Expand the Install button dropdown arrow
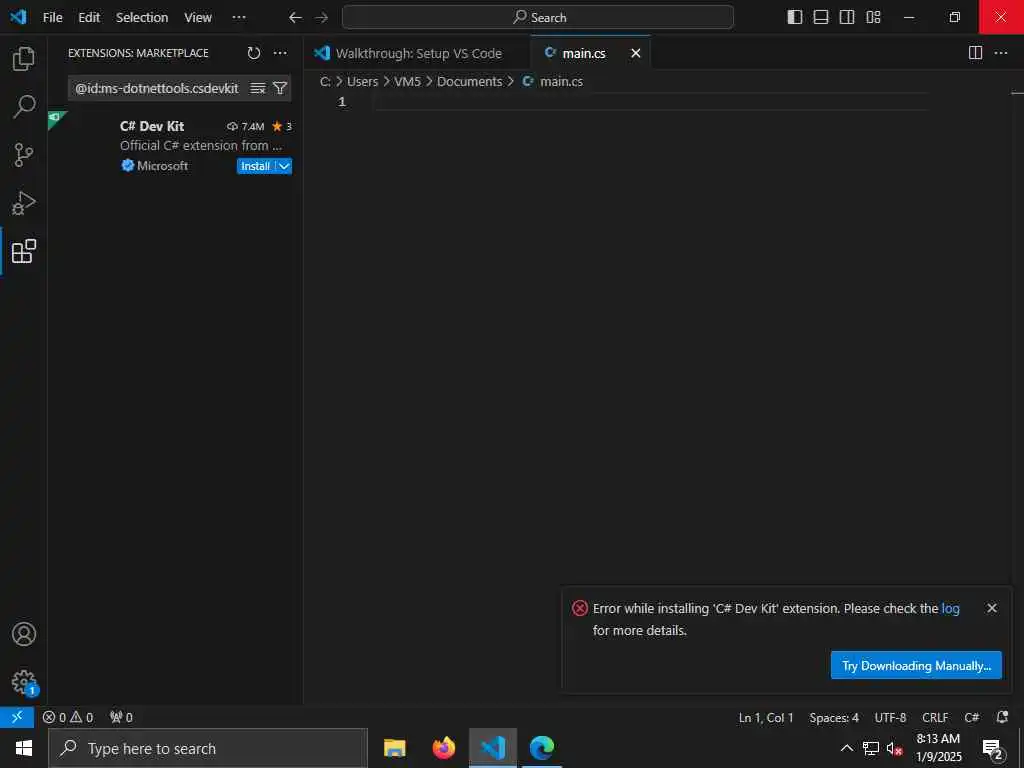 (284, 166)
